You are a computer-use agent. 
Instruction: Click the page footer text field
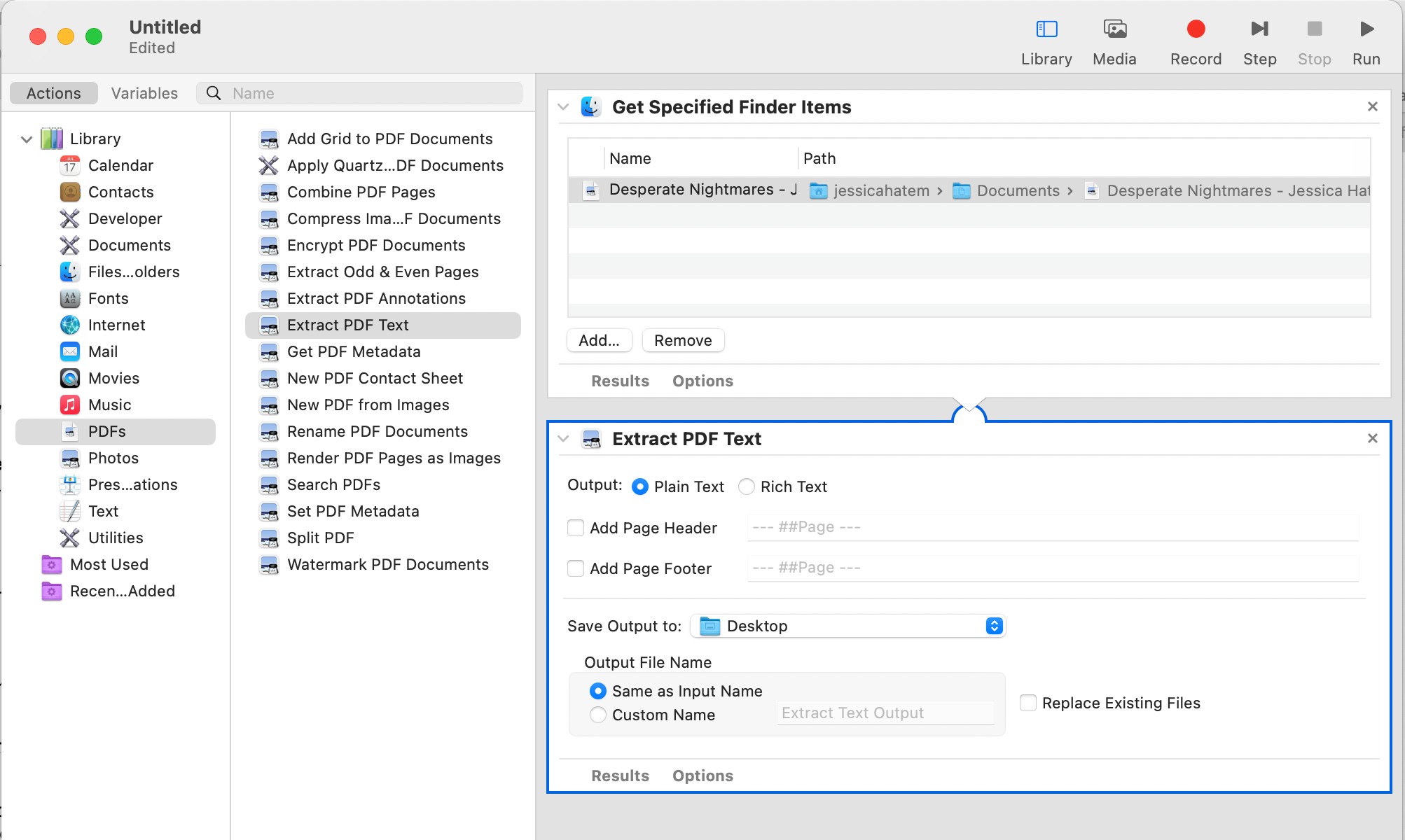pos(1053,568)
